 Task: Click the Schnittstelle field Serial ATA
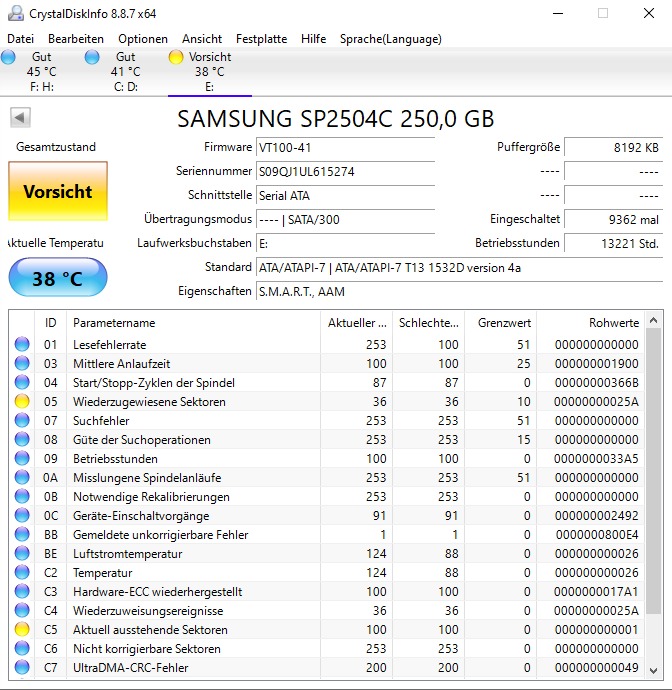pyautogui.click(x=345, y=195)
